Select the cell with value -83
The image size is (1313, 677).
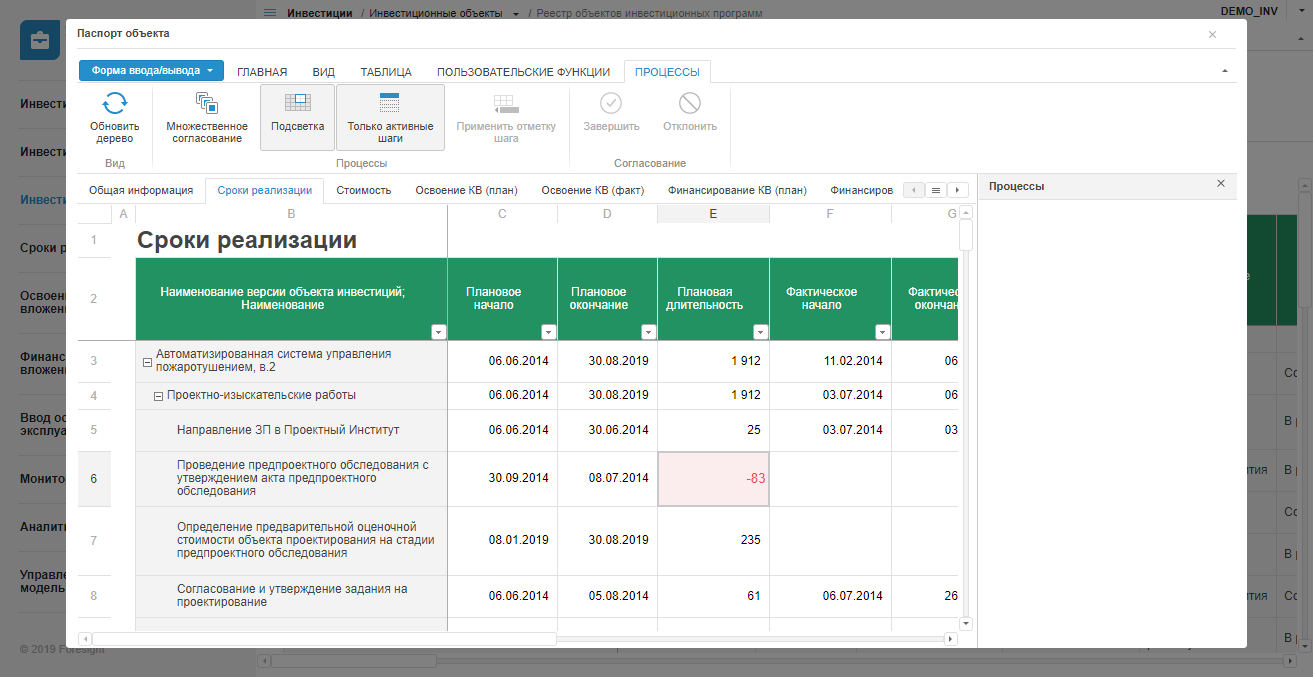(713, 479)
